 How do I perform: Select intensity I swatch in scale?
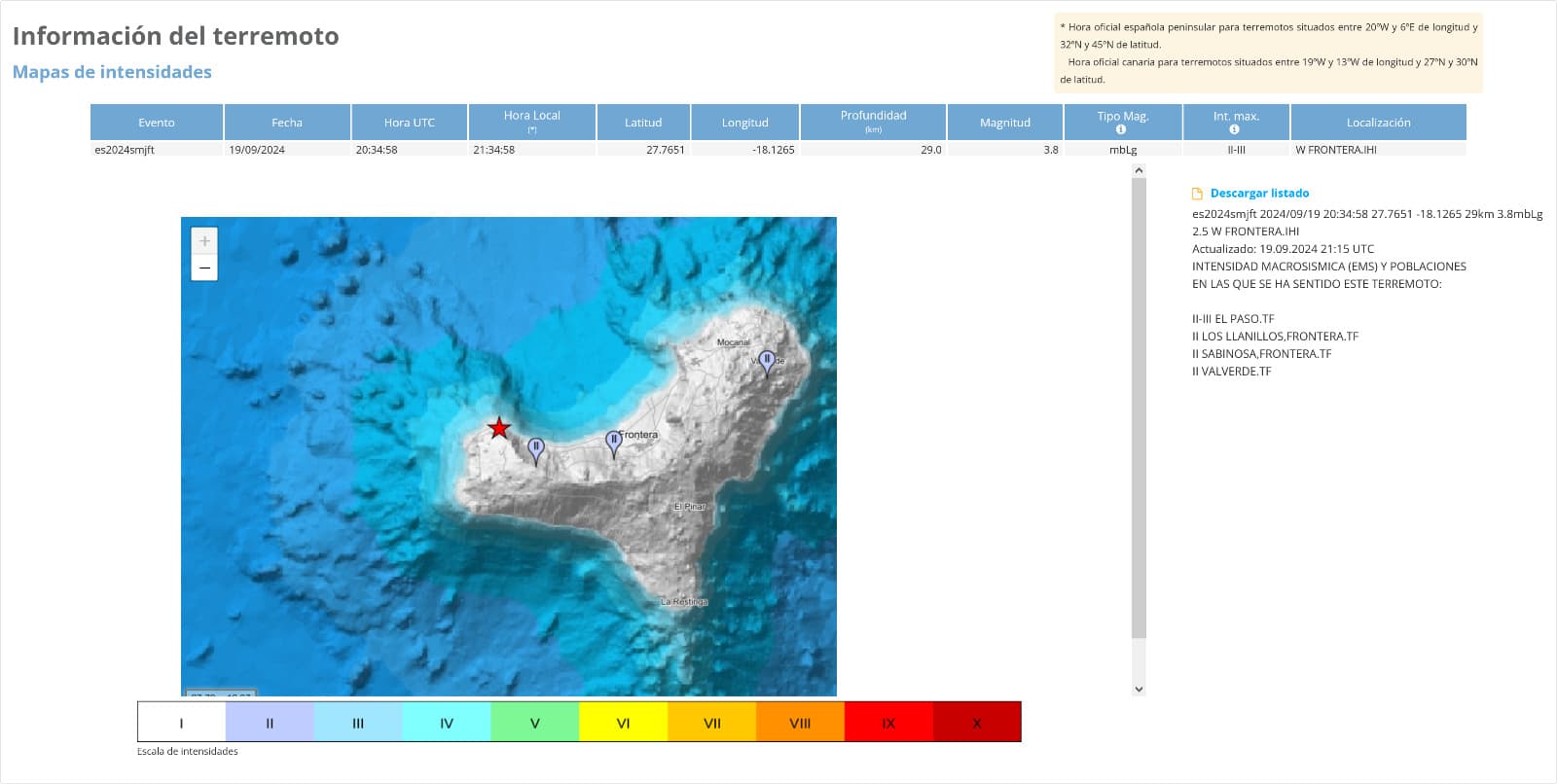182,723
